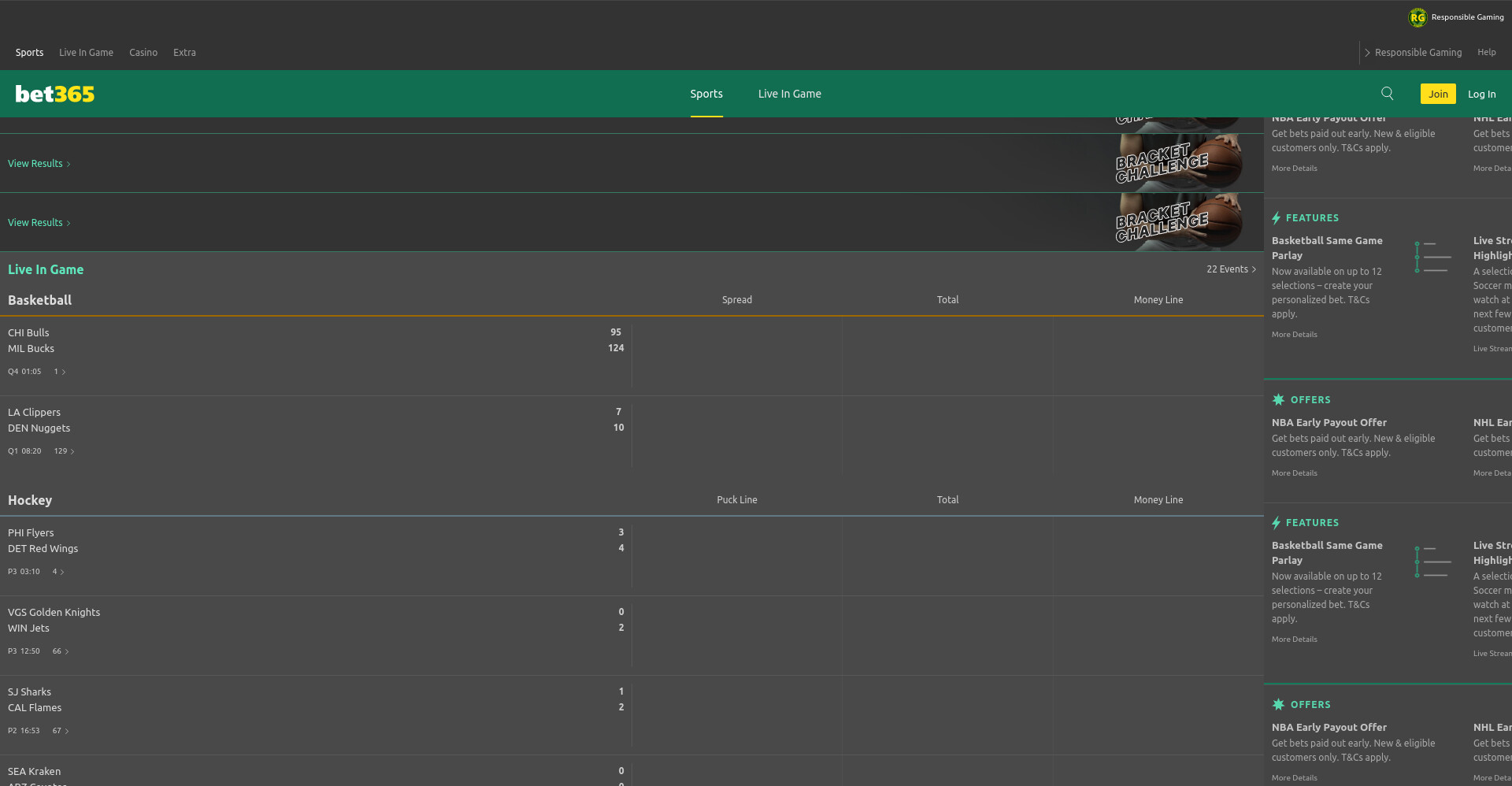Switch to the Sports tab in green header
This screenshot has width=1512, height=786.
[x=706, y=94]
